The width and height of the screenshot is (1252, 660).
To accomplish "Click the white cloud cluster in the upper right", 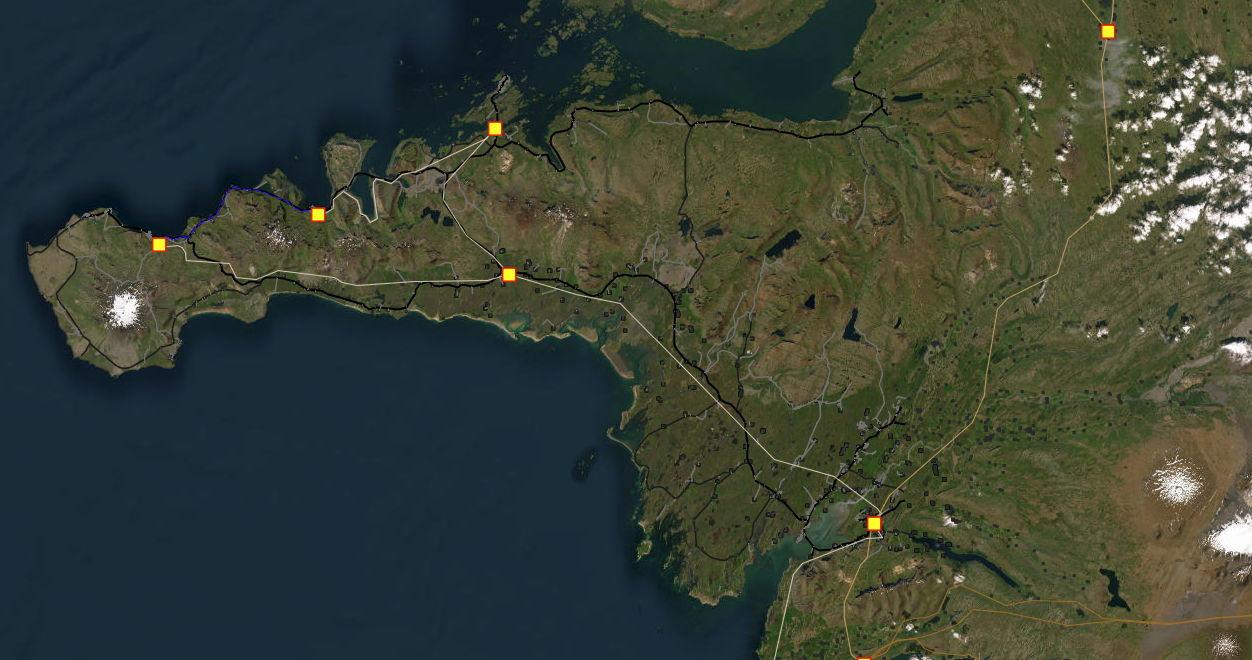I will tap(1180, 150).
